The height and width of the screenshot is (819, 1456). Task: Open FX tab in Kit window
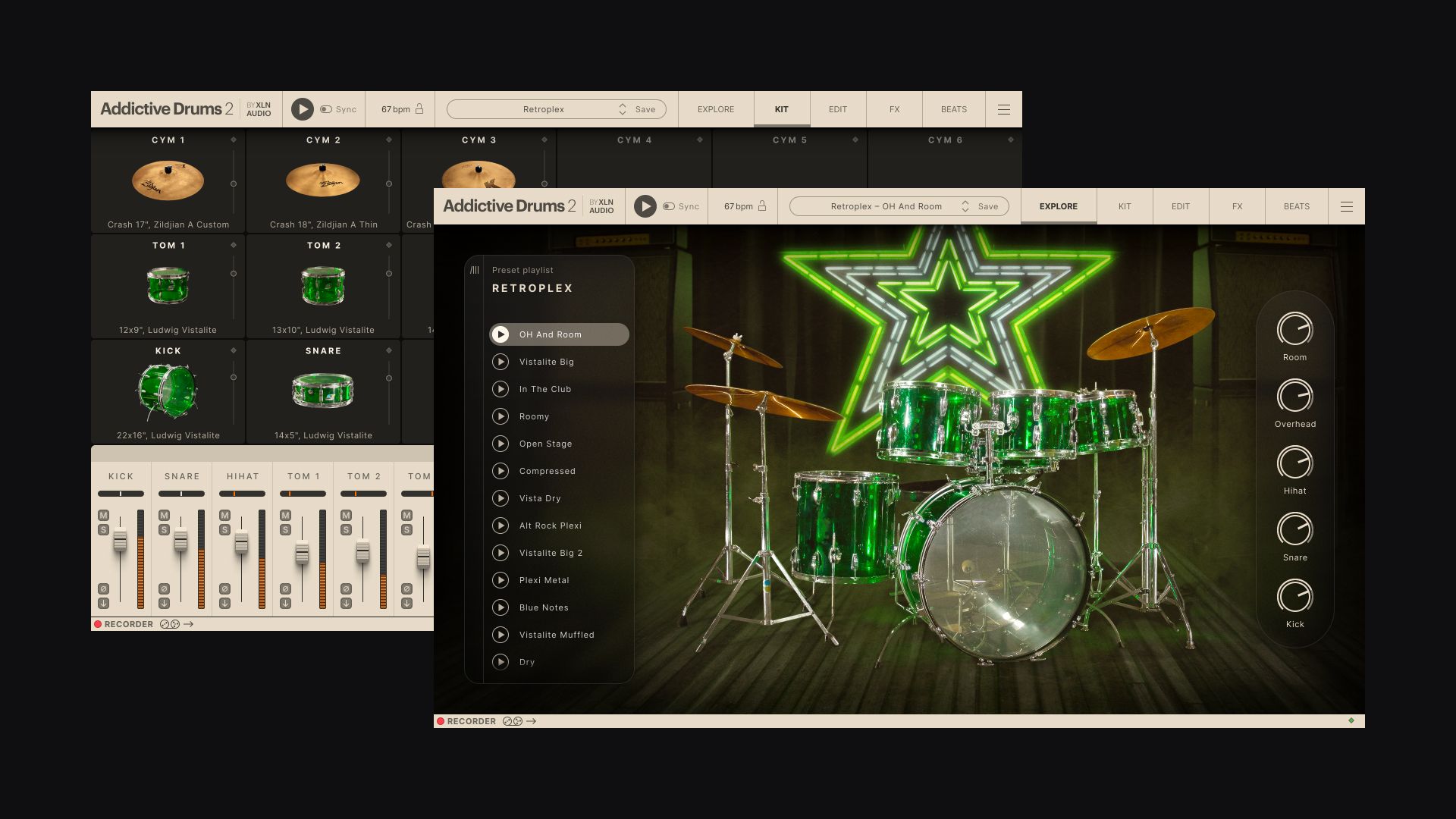(x=894, y=109)
